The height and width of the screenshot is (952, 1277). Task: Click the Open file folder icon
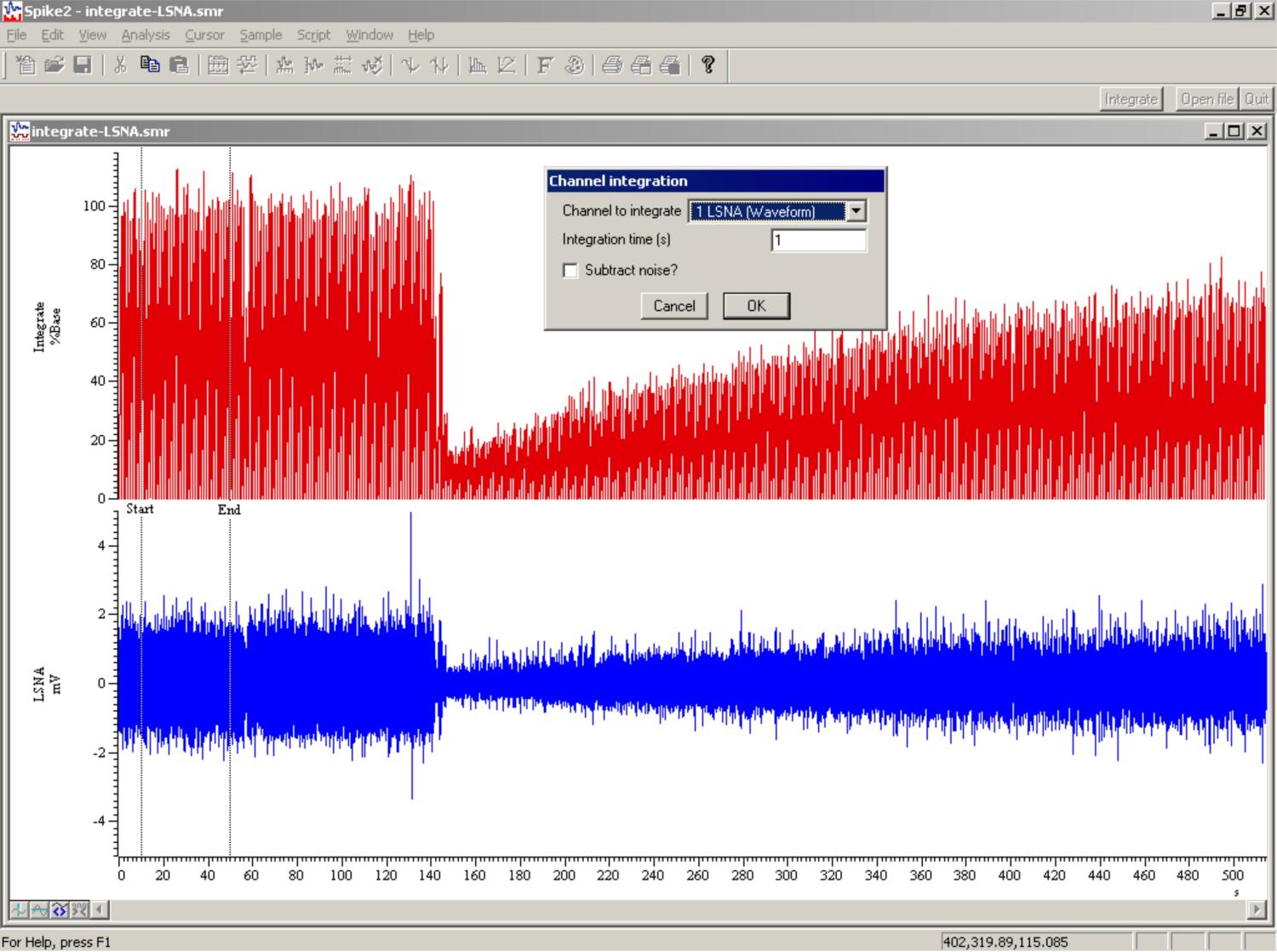(54, 65)
